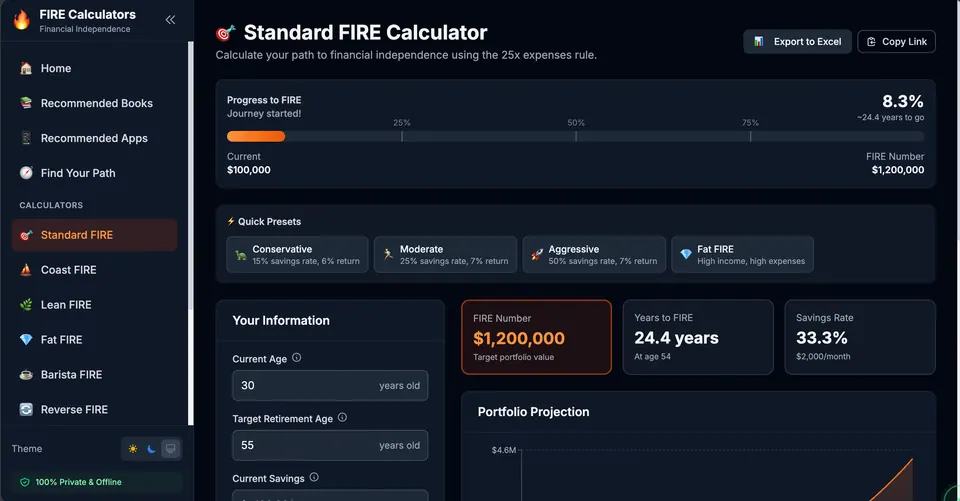Click the orange progress bar fill
Image resolution: width=960 pixels, height=501 pixels.
coord(256,137)
